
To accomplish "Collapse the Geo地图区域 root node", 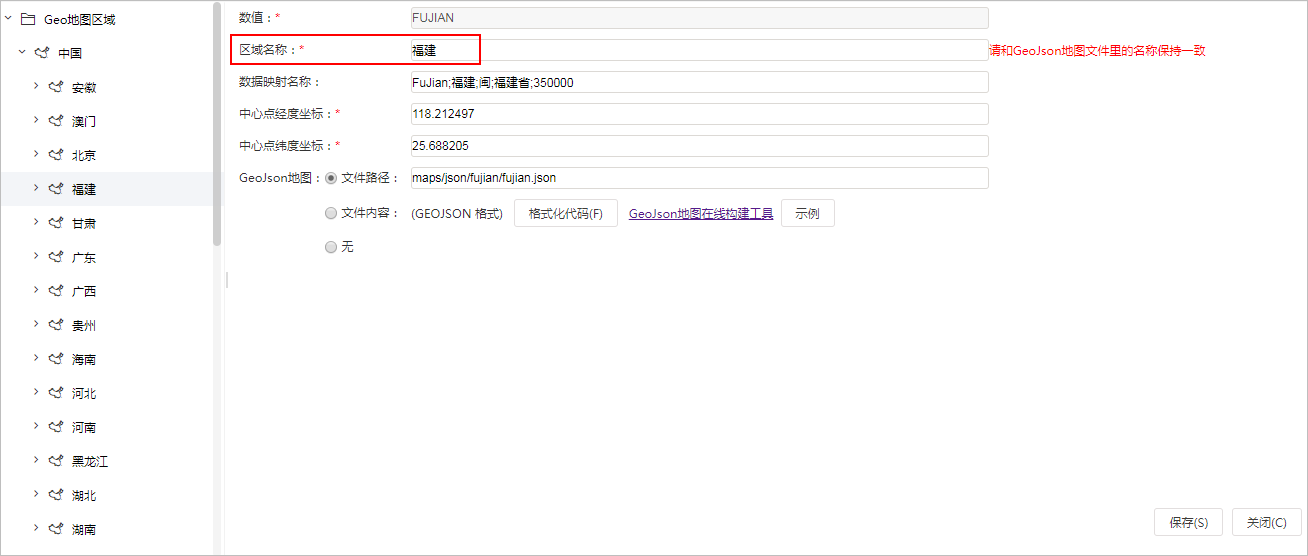I will point(8,18).
